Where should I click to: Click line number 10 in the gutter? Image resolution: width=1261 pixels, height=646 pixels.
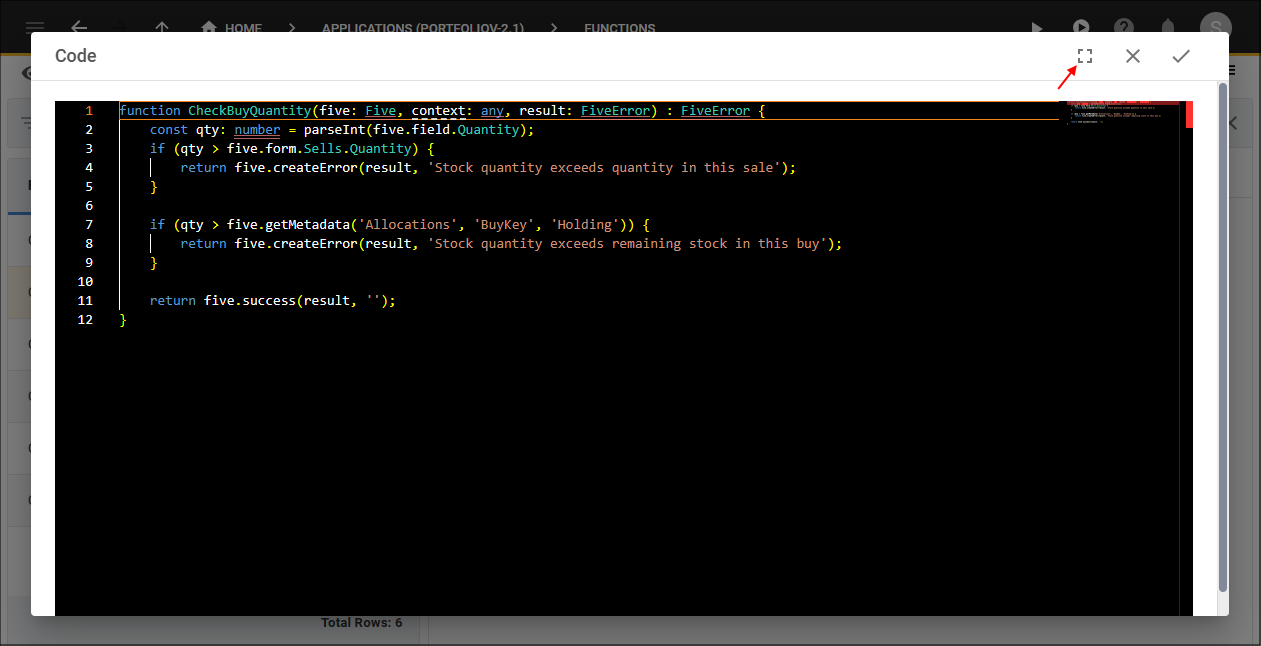(x=85, y=282)
